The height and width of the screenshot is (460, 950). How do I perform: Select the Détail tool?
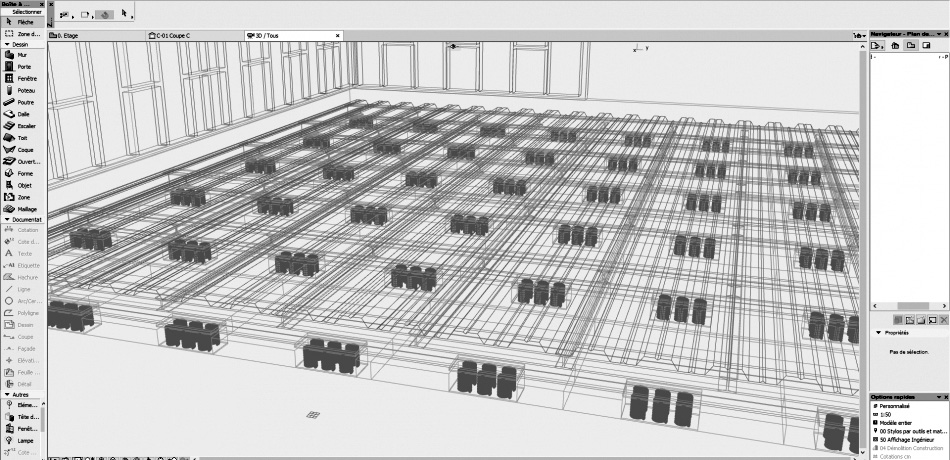[x=22, y=384]
